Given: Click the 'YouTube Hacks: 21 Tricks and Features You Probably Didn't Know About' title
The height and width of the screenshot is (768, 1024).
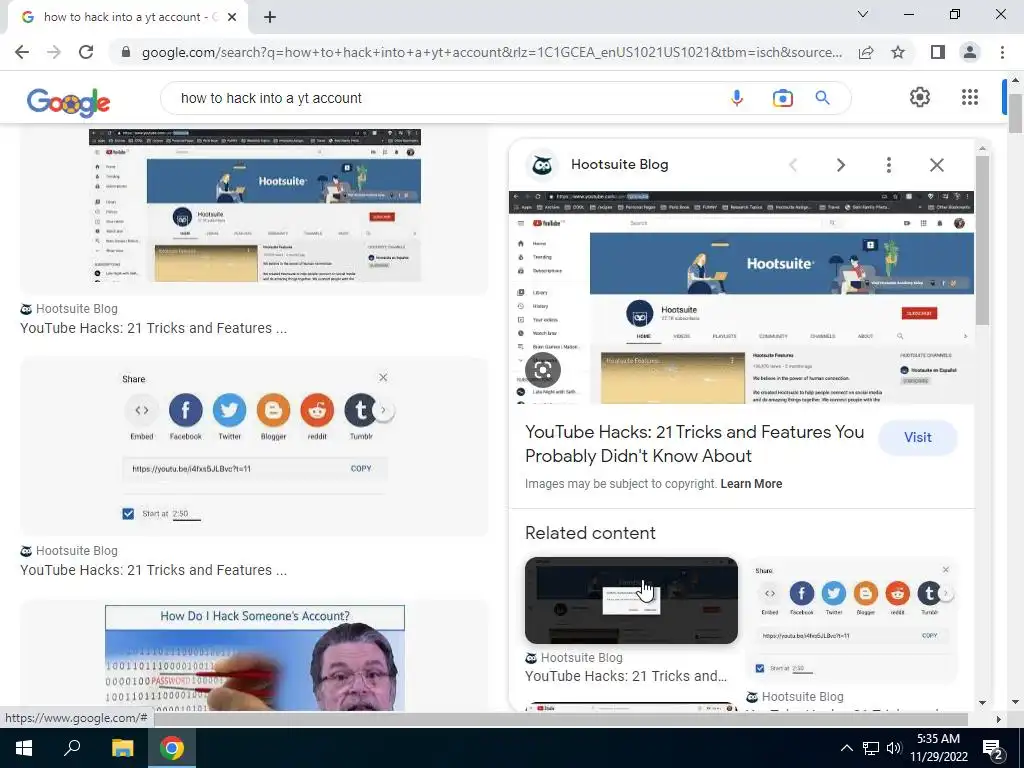Looking at the screenshot, I should 694,444.
